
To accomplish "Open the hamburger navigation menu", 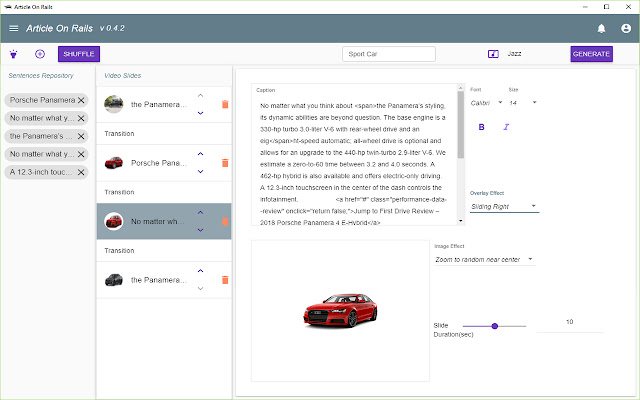I will tap(13, 28).
